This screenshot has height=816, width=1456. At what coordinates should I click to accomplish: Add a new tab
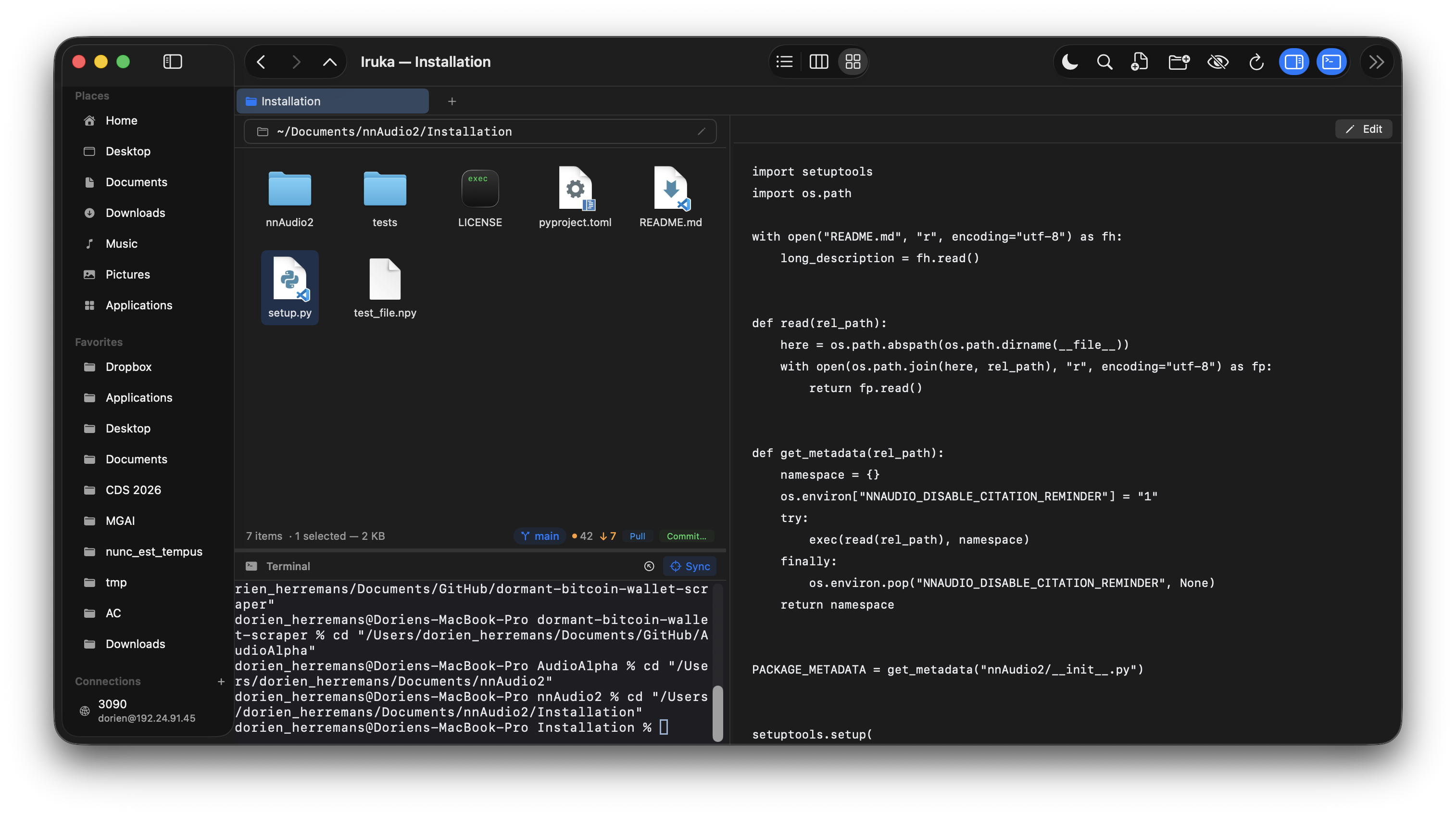coord(452,101)
